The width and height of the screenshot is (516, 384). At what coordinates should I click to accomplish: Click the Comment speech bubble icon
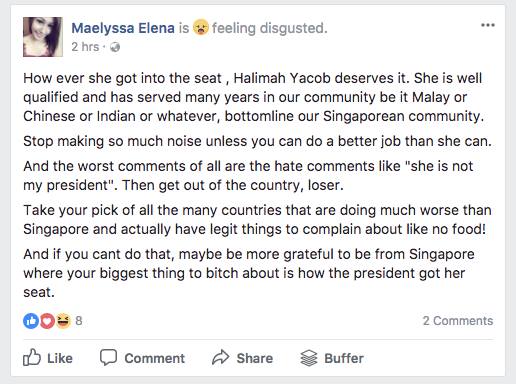click(x=108, y=357)
